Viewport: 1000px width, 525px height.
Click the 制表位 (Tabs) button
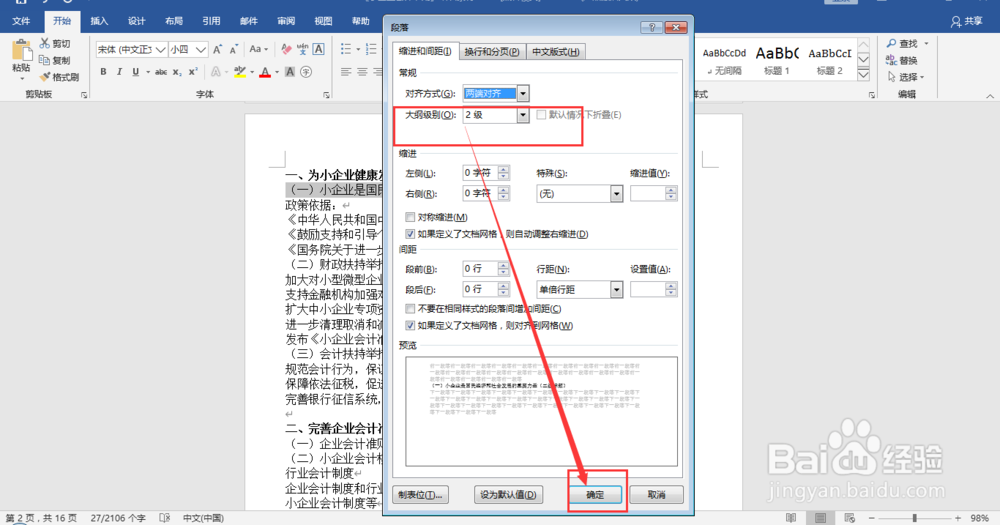420,494
